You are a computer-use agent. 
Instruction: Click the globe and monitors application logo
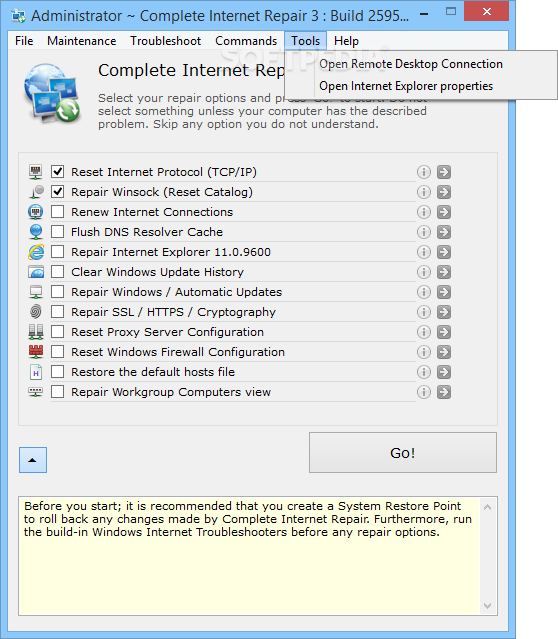(52, 93)
